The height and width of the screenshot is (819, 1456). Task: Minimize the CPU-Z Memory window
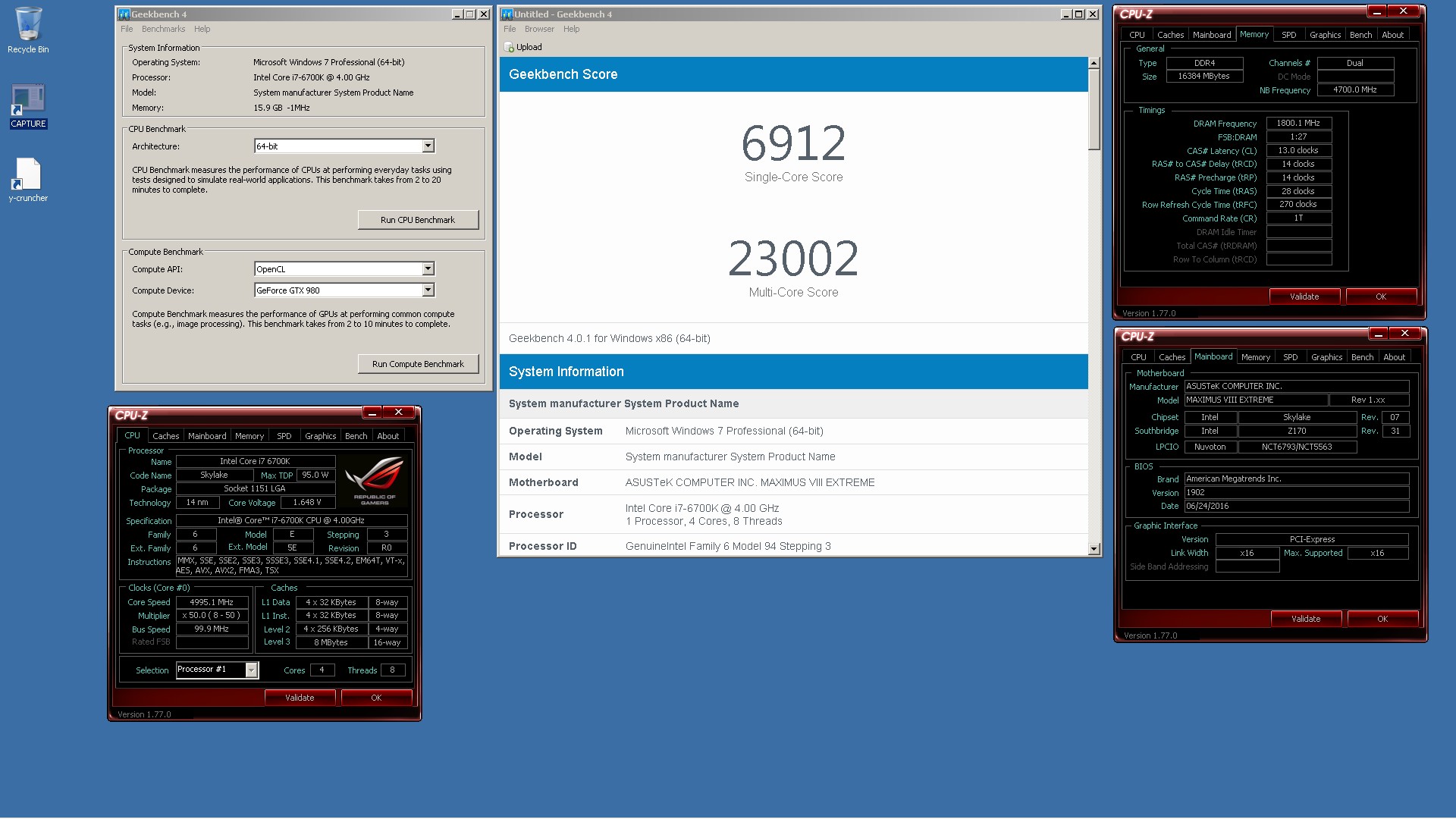[1377, 11]
